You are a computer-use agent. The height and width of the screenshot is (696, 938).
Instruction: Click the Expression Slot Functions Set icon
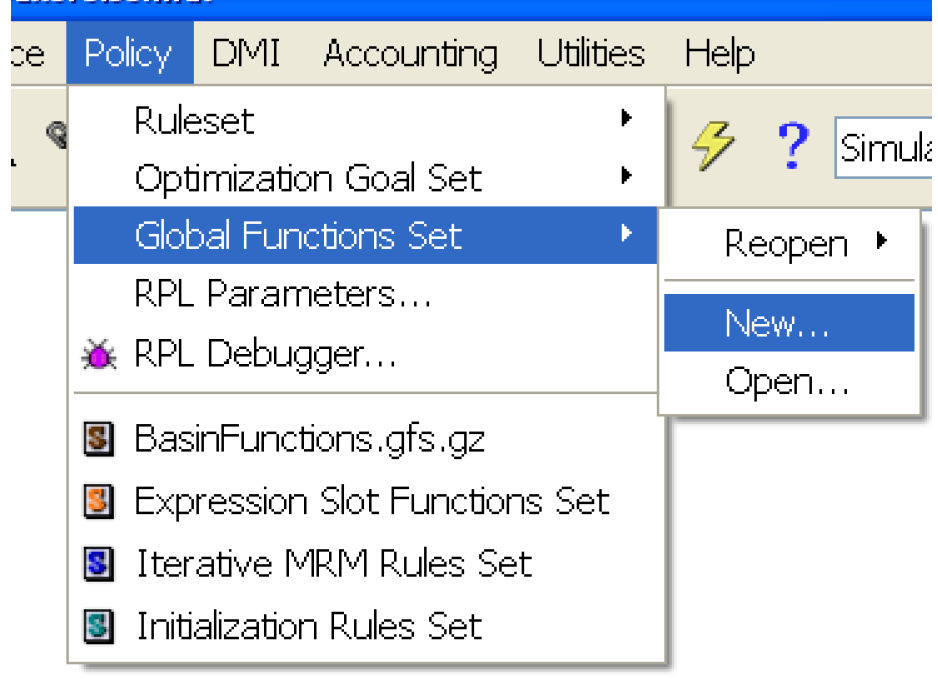click(98, 501)
